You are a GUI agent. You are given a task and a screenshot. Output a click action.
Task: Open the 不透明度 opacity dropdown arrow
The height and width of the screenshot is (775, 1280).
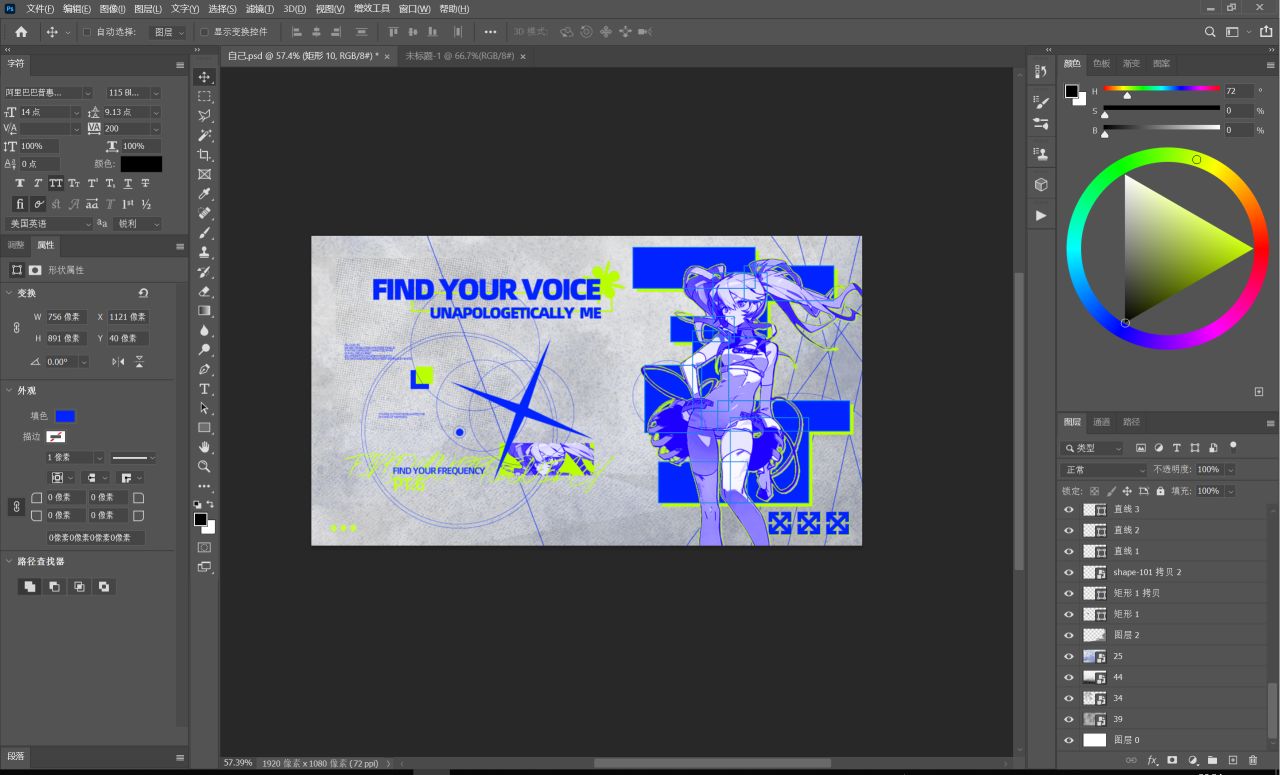coord(1230,470)
